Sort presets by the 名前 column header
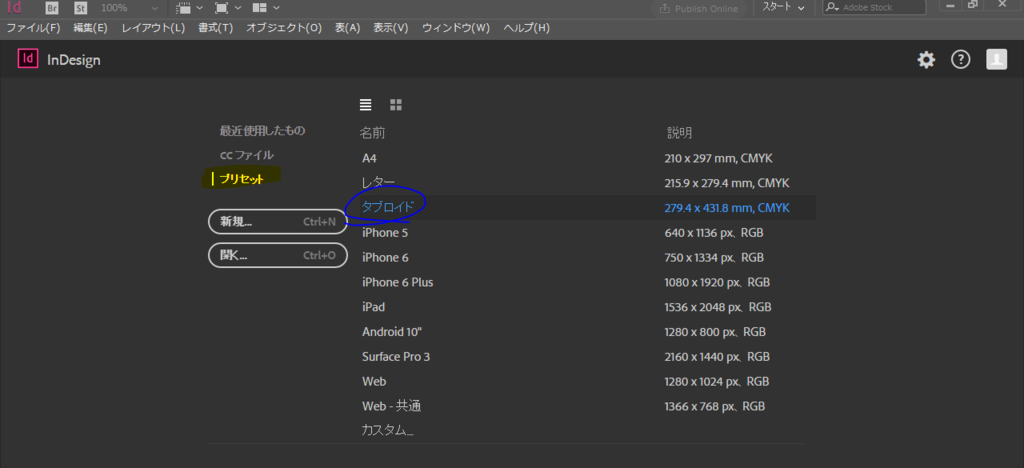Screen dimensions: 1024x468 coord(372,133)
